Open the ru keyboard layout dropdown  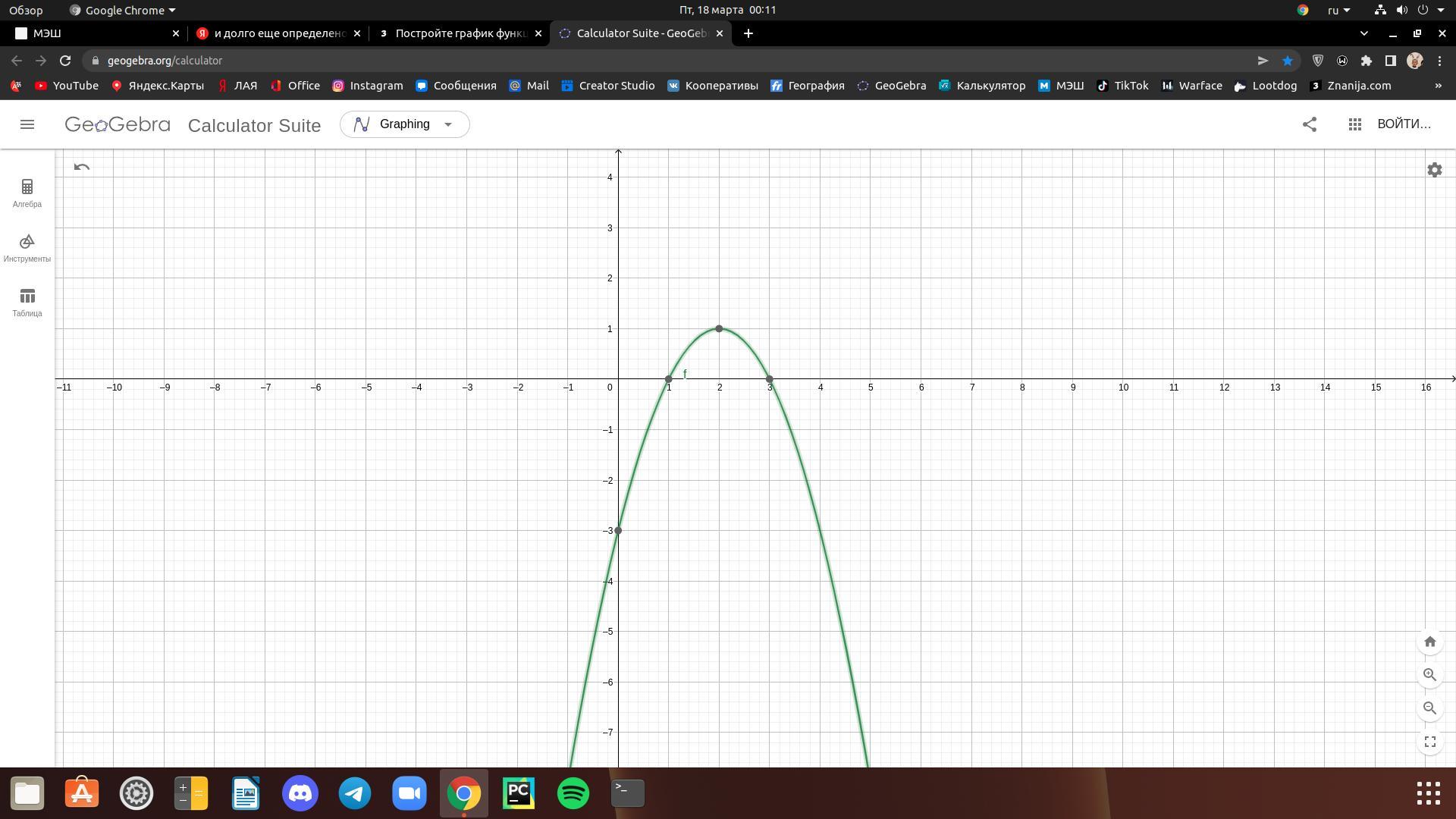pos(1338,10)
